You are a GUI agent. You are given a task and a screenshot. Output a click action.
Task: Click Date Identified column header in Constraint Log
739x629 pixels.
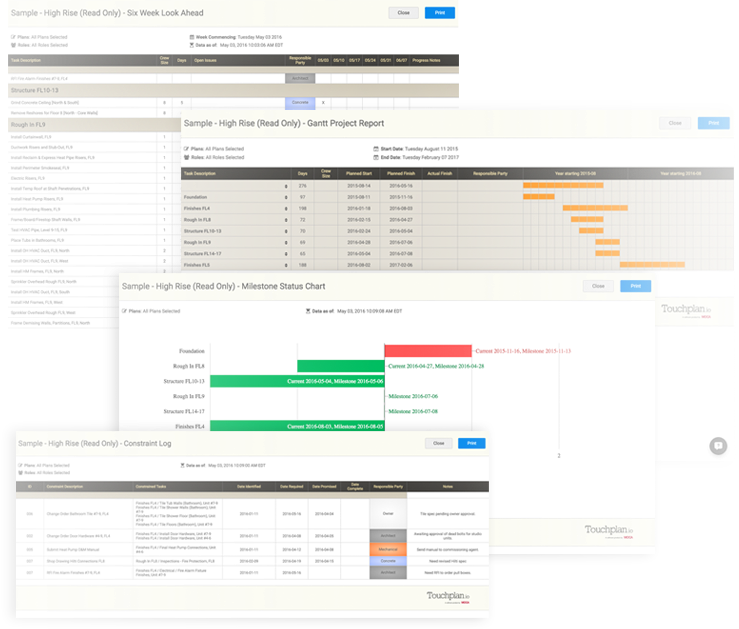(249, 487)
